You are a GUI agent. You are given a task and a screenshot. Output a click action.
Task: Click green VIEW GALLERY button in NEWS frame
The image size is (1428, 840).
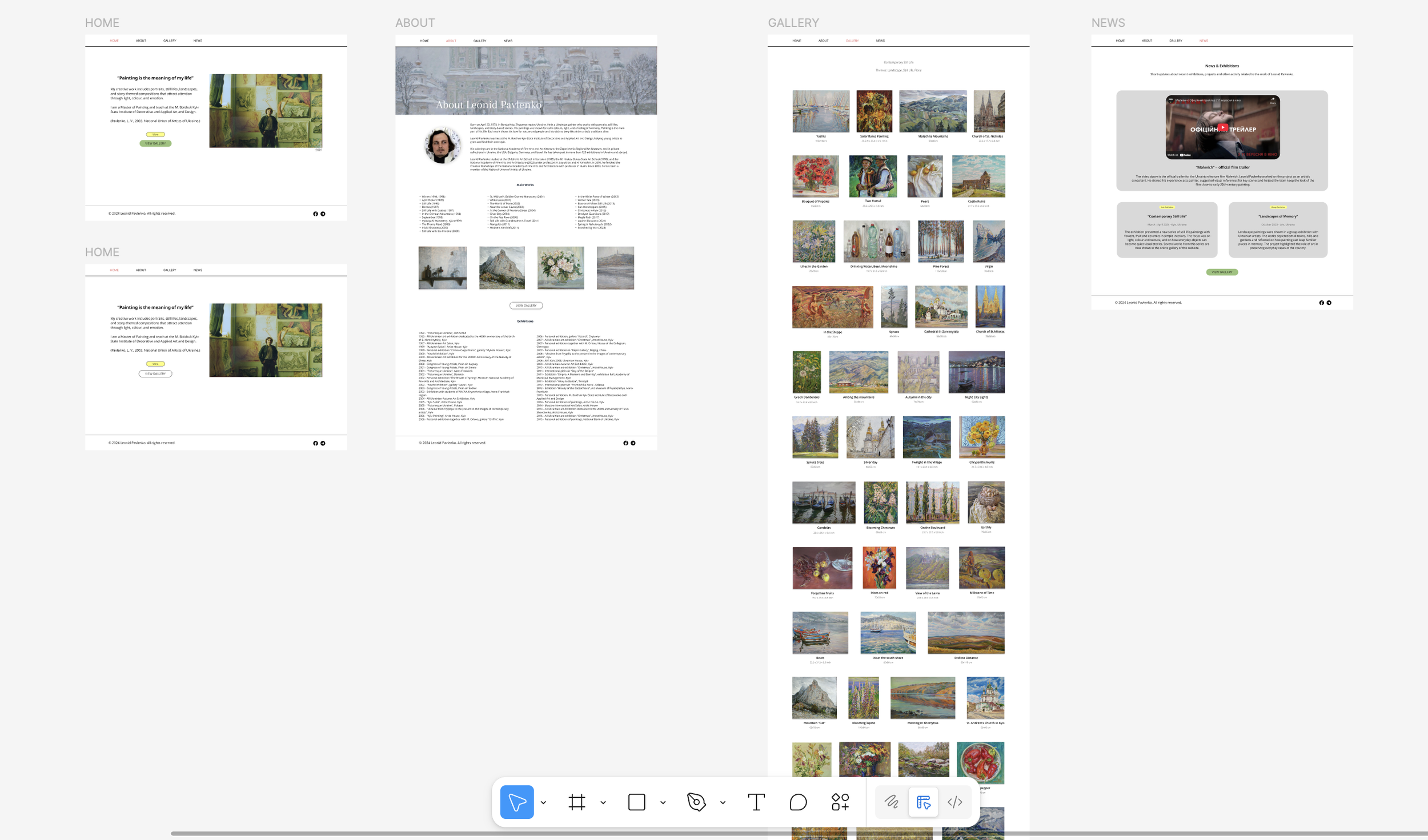click(x=1222, y=272)
